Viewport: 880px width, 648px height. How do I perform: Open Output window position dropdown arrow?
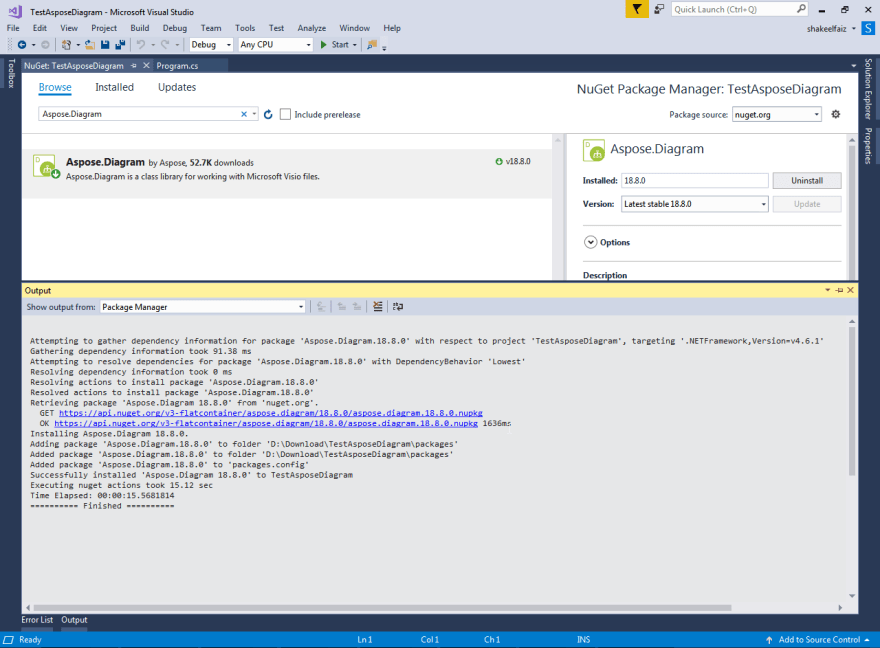(x=827, y=290)
